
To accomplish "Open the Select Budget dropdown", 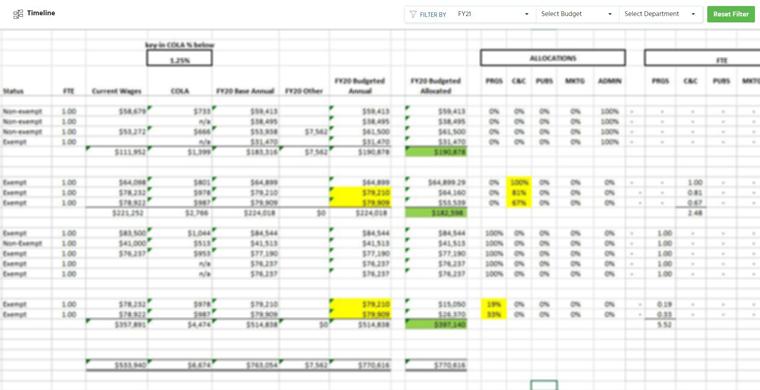I will [x=577, y=15].
